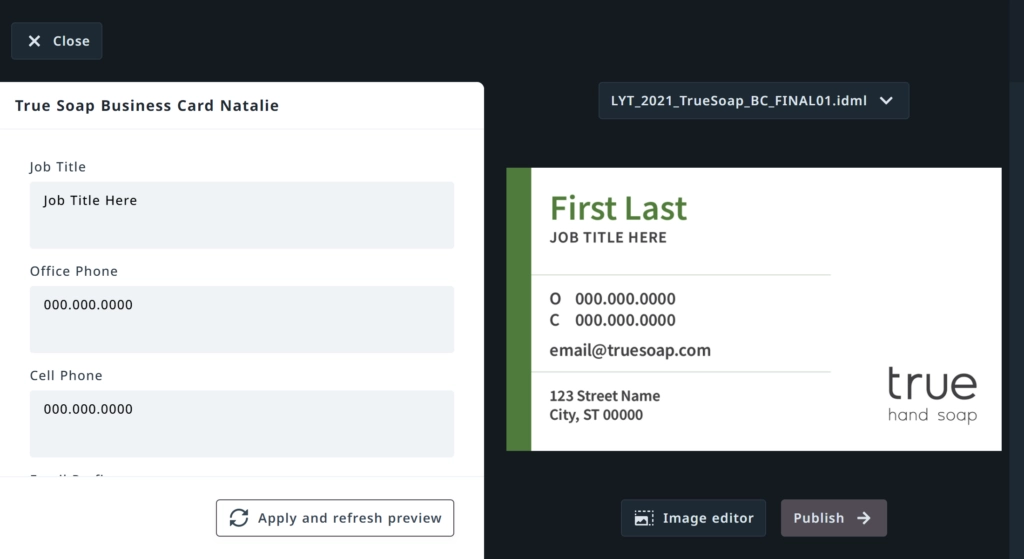
Task: Click into the Office Phone field
Action: click(x=242, y=319)
